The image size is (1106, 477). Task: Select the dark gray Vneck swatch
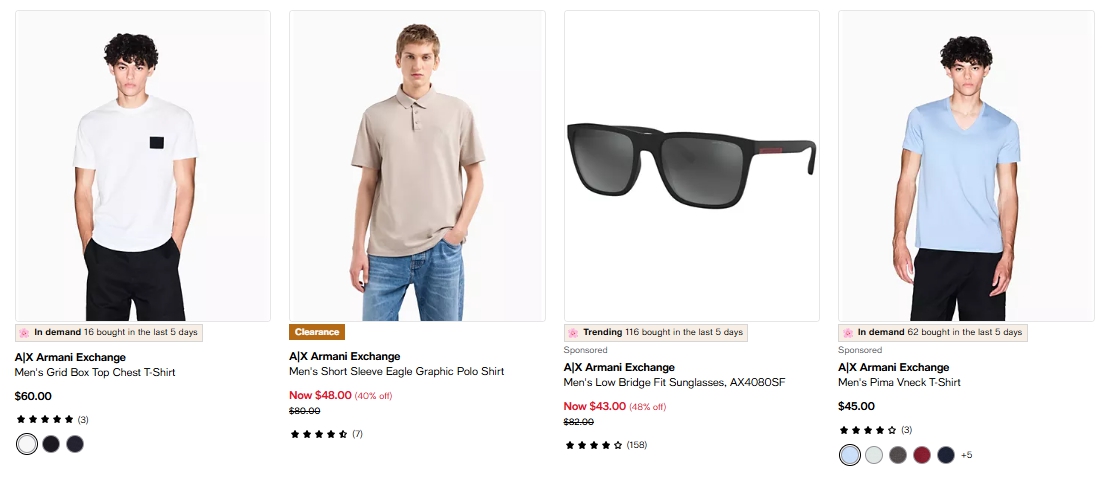point(898,455)
